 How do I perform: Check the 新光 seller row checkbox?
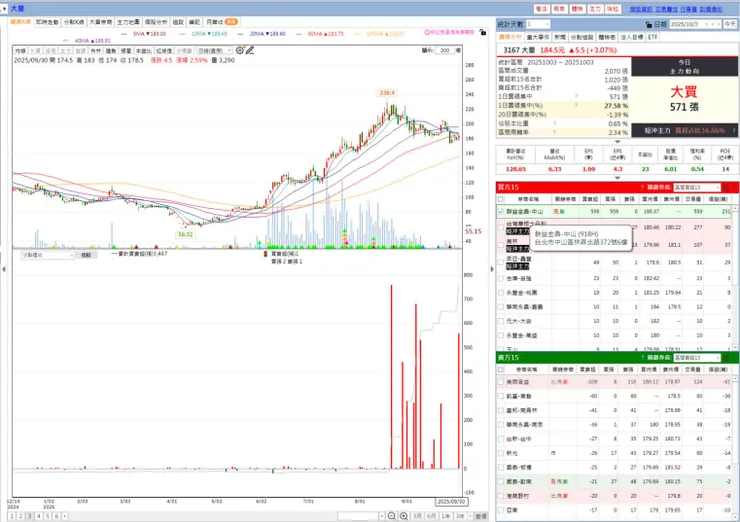coord(501,453)
